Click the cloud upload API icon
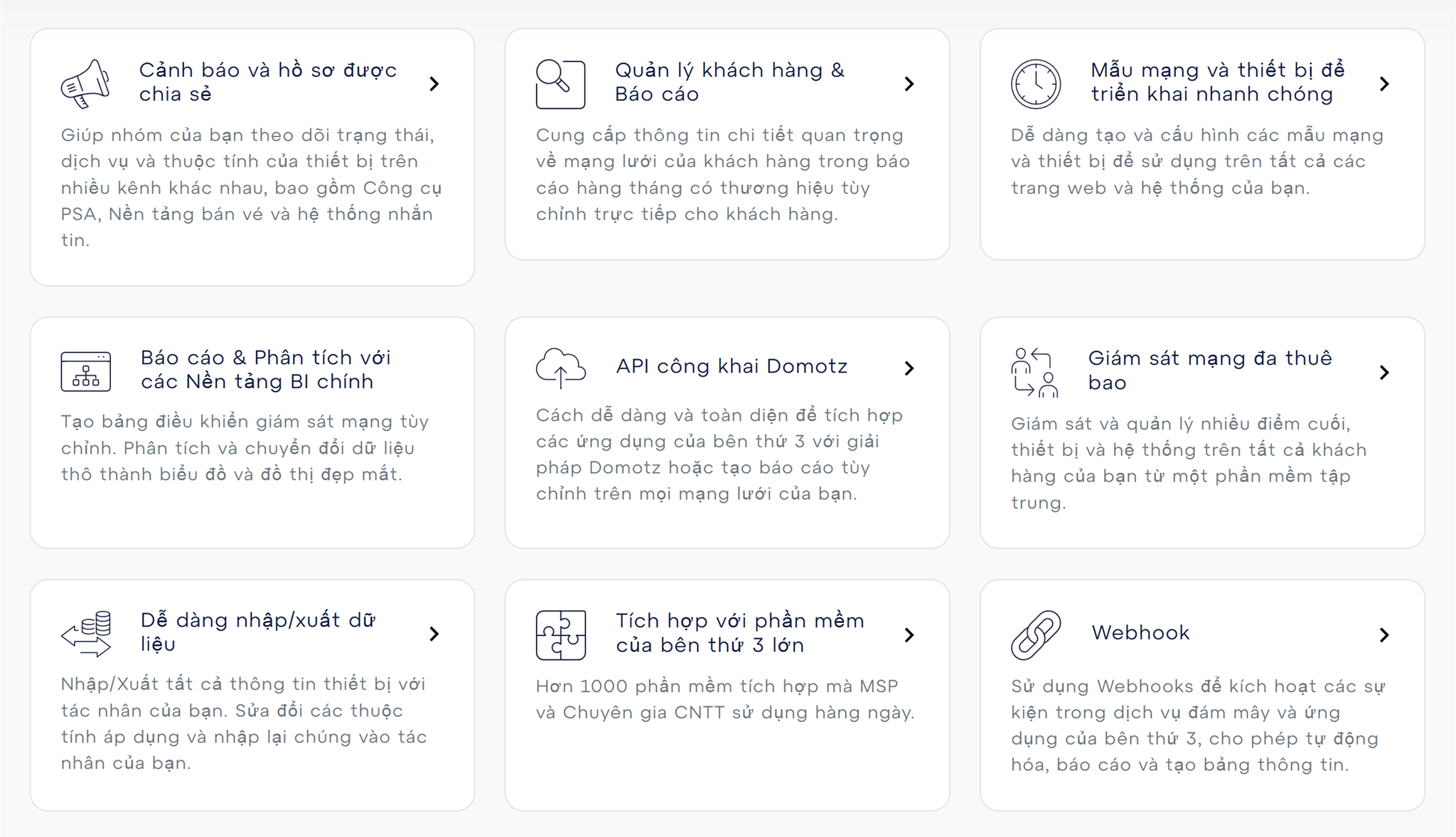Viewport: 1456px width, 837px height. 560,368
